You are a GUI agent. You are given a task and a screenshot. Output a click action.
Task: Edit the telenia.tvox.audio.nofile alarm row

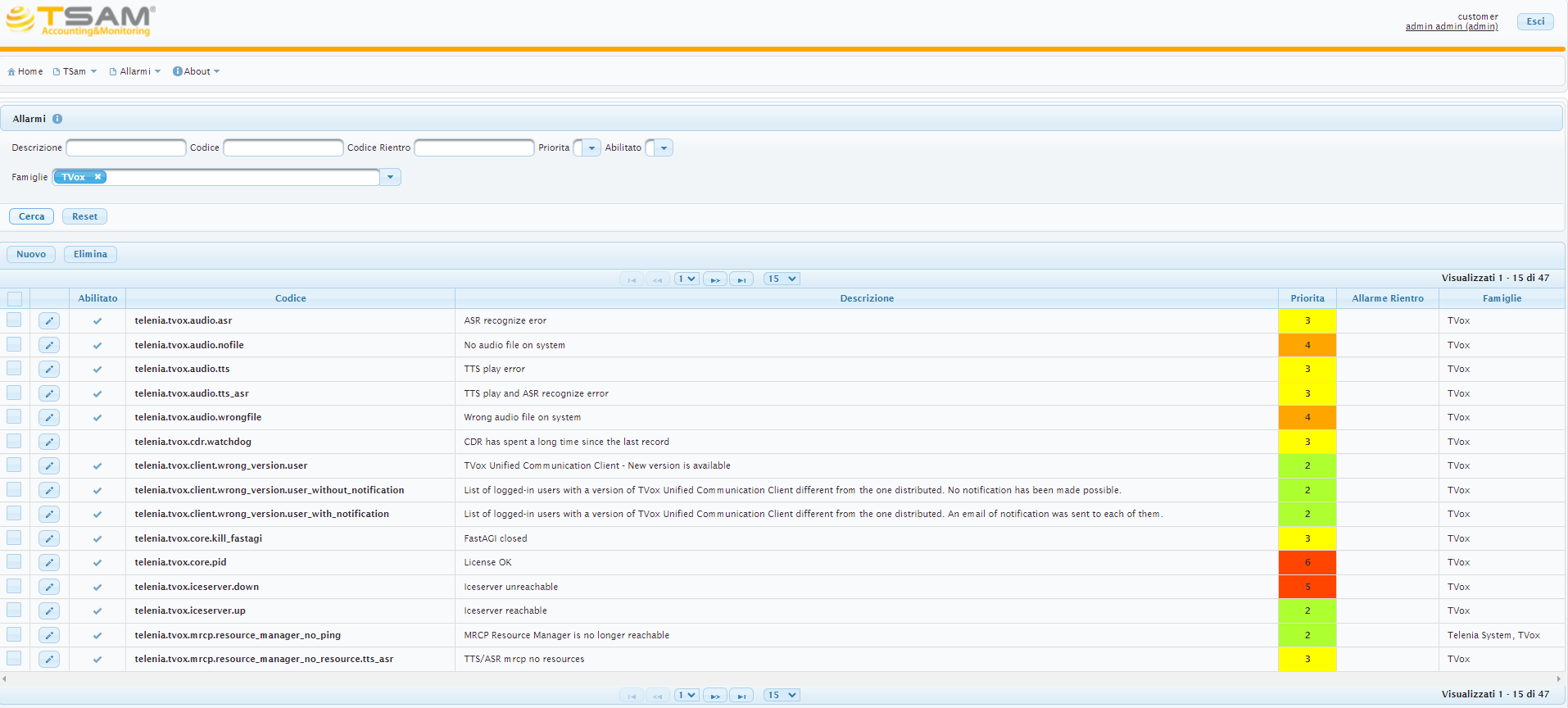49,345
